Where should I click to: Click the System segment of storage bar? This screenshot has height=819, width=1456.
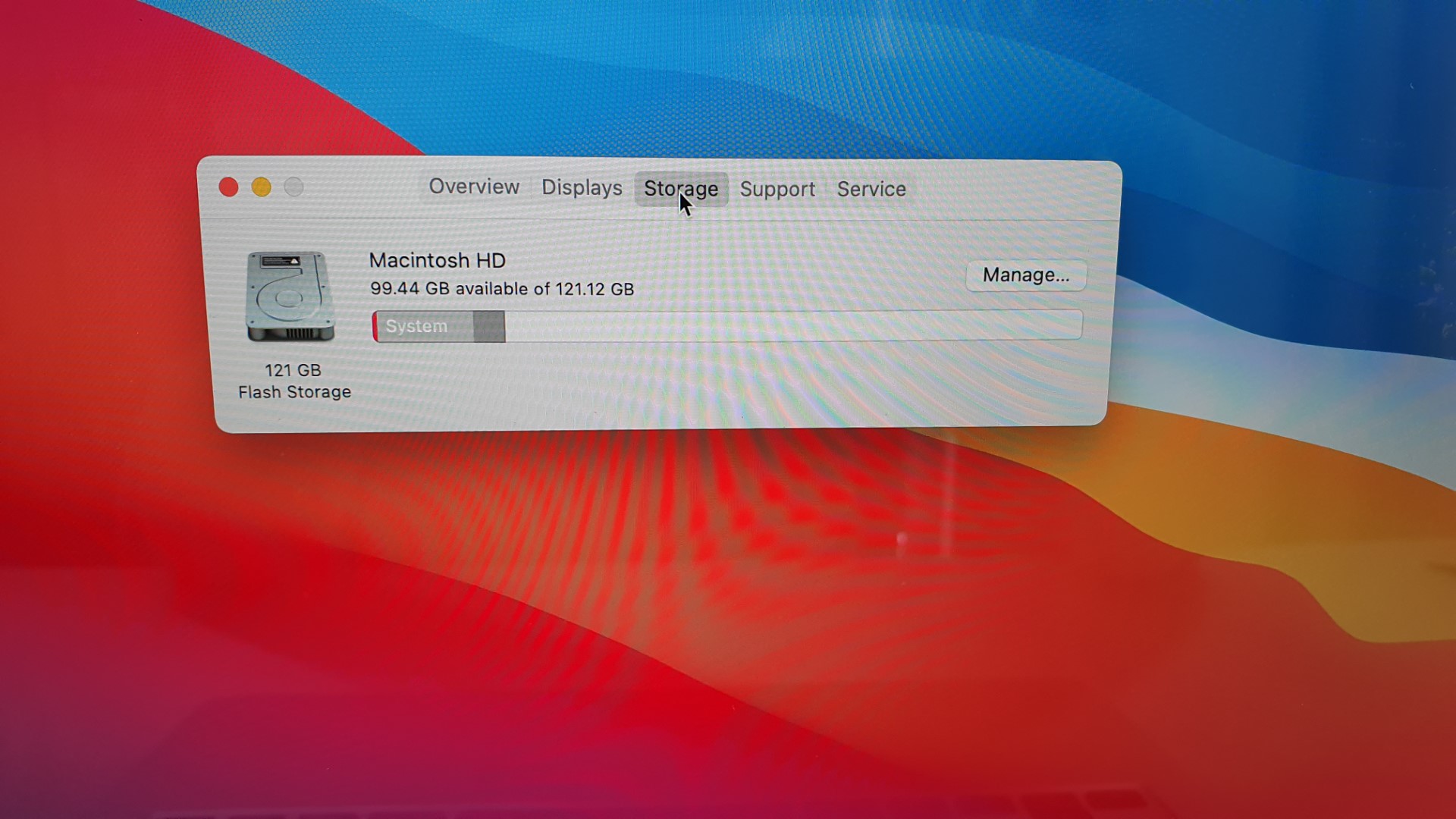[425, 327]
